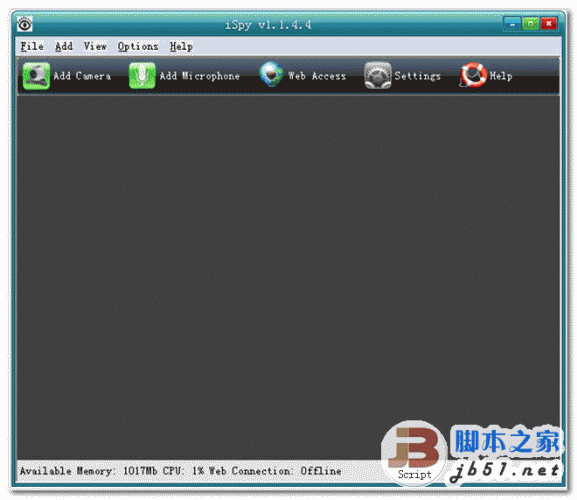
Task: Open the View menu
Action: (95, 46)
